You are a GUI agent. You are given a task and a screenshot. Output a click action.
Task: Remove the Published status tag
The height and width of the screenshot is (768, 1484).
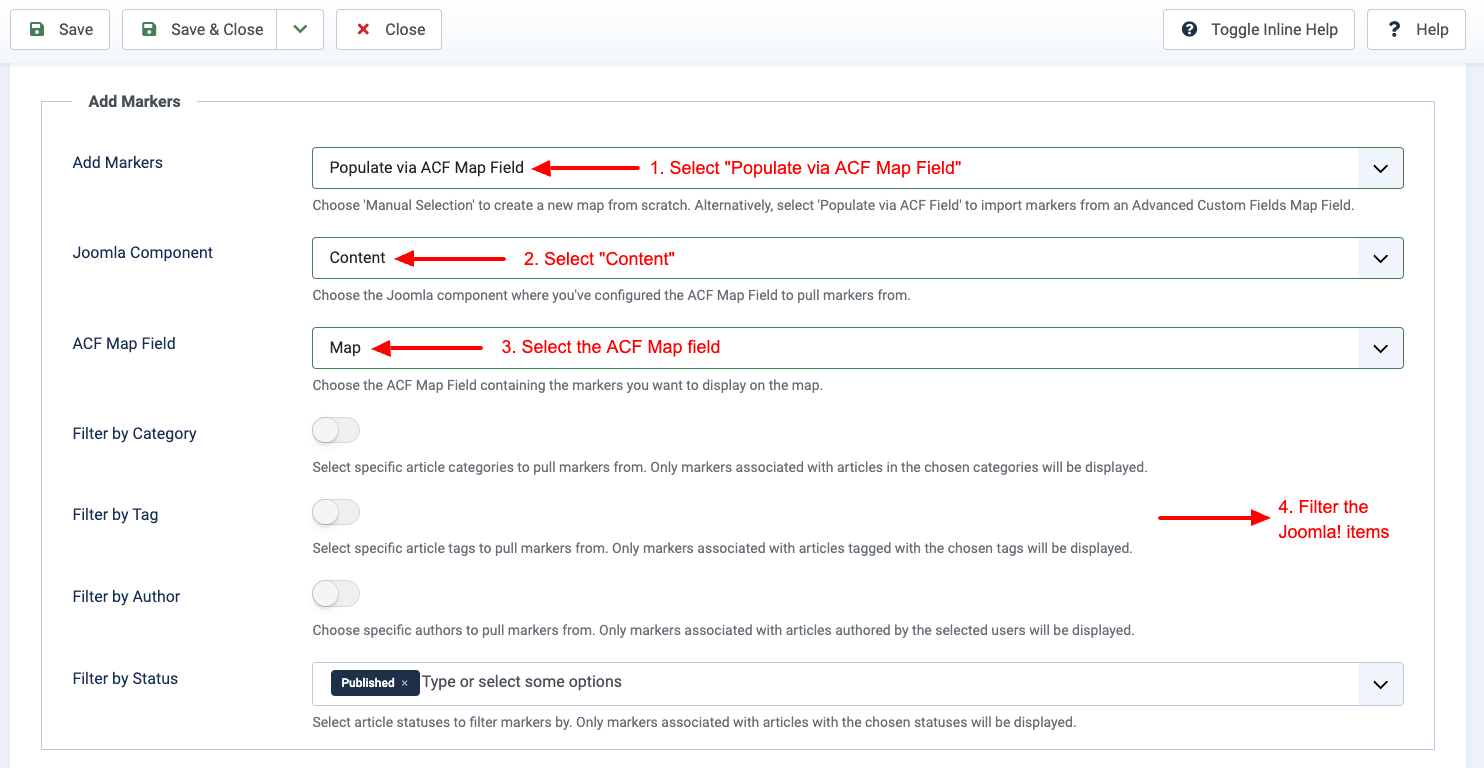(404, 683)
